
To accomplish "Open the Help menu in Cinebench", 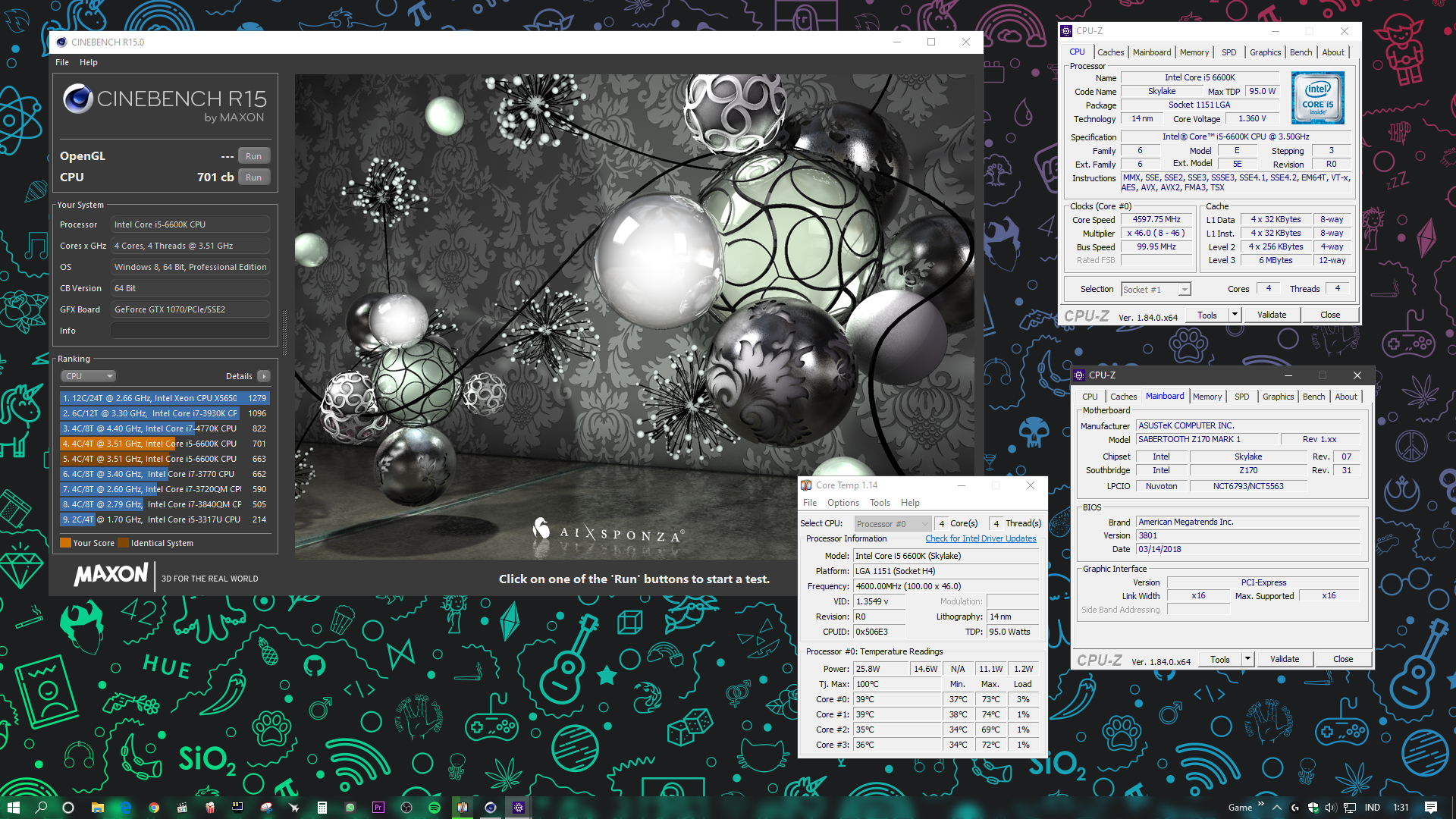I will pos(89,62).
